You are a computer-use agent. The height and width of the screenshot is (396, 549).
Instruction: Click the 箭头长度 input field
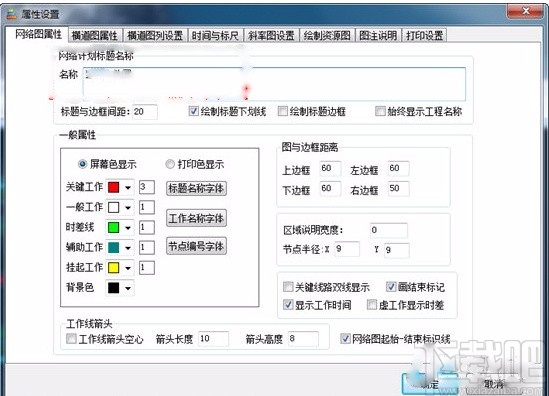pos(213,339)
